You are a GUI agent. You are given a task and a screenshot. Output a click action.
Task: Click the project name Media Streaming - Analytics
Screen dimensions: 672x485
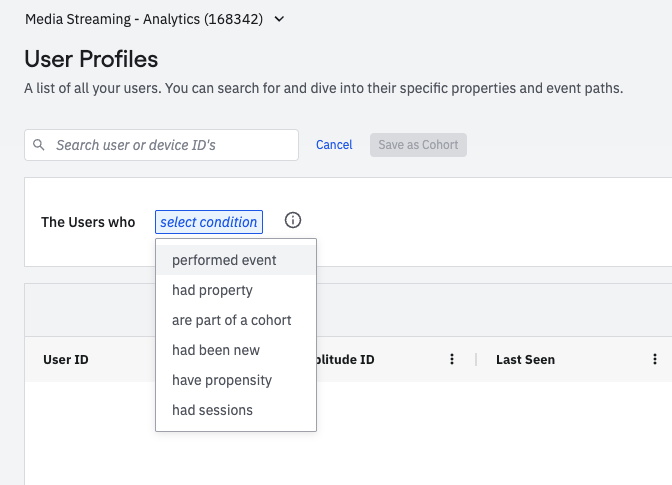tap(144, 19)
